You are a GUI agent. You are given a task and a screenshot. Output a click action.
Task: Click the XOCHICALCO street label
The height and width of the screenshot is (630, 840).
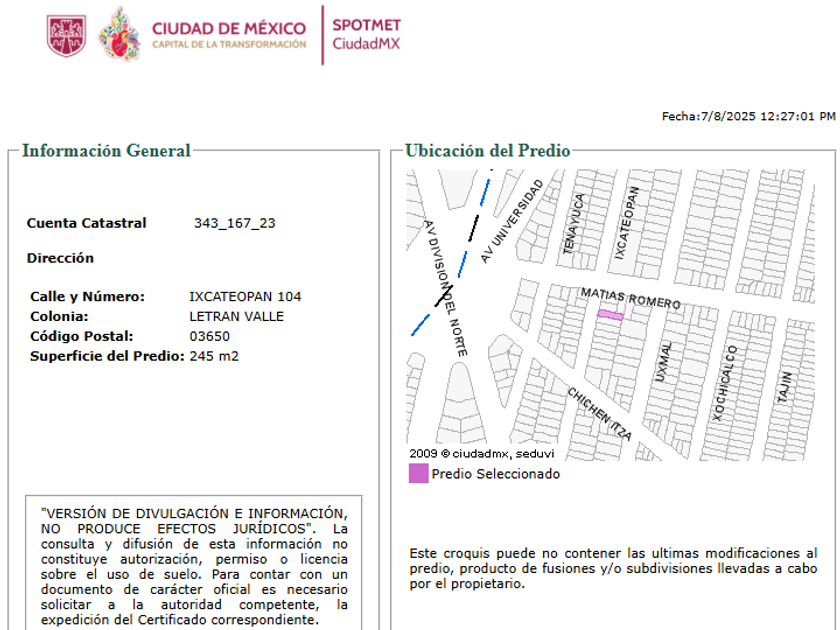pos(725,383)
